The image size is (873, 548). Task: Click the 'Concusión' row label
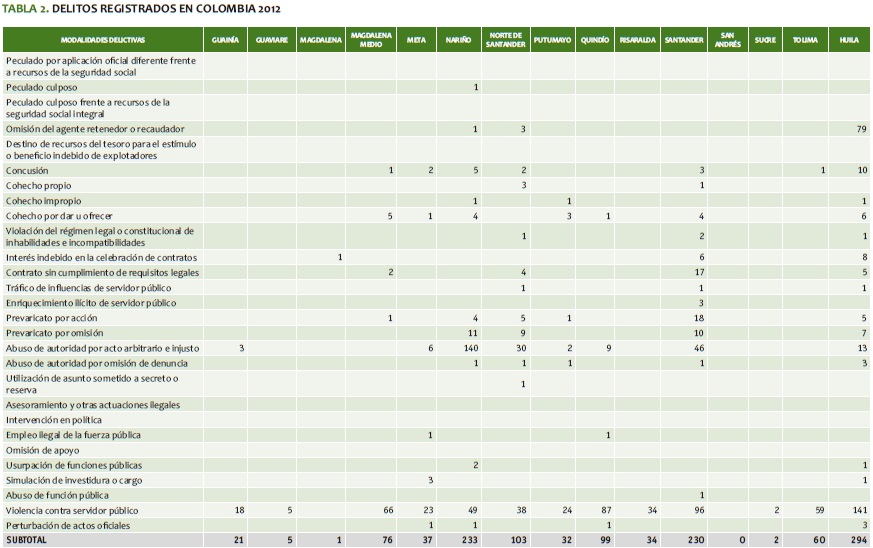click(x=27, y=171)
